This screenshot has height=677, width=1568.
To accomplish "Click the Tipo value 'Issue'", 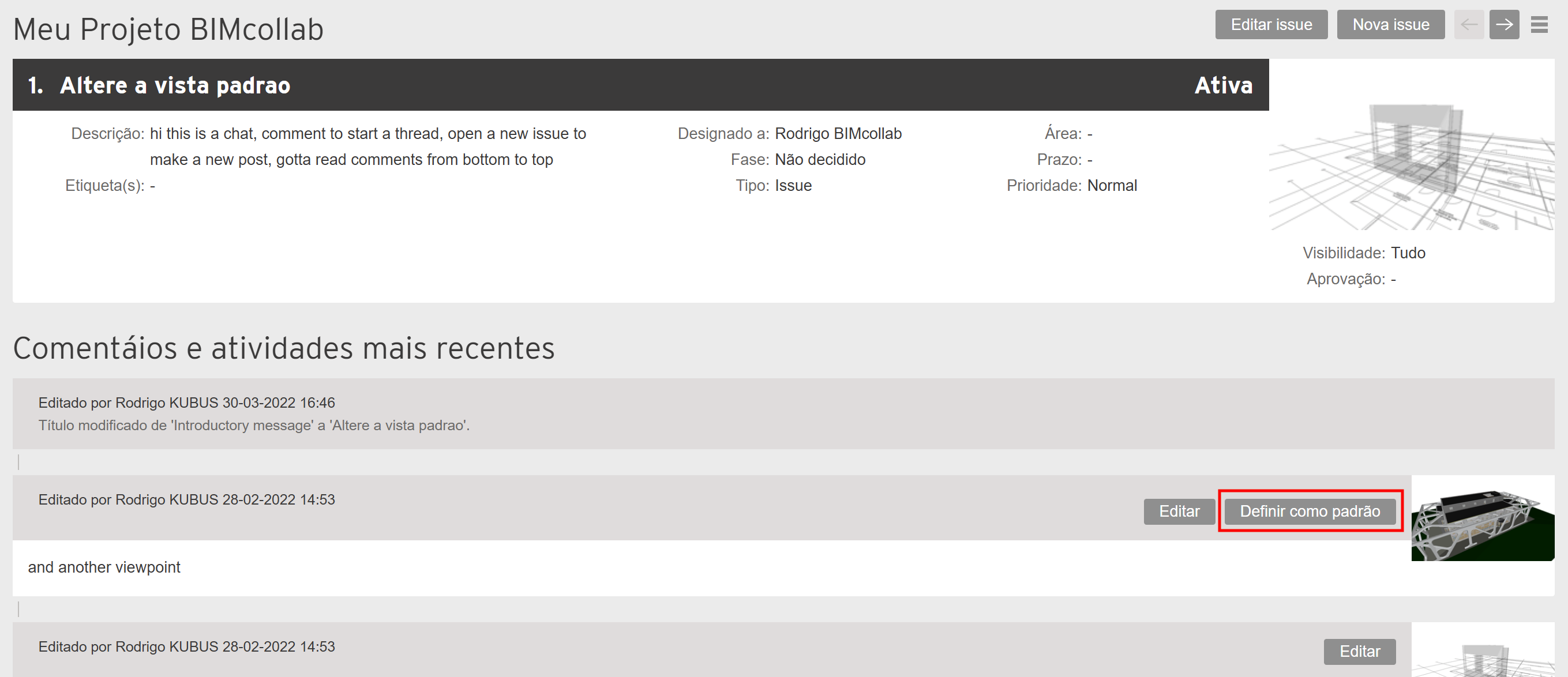I will point(793,186).
